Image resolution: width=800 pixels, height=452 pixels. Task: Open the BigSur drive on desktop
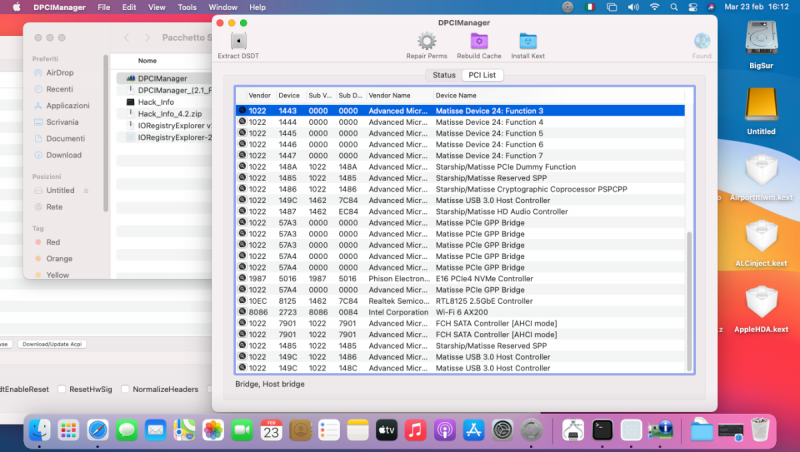tap(761, 40)
